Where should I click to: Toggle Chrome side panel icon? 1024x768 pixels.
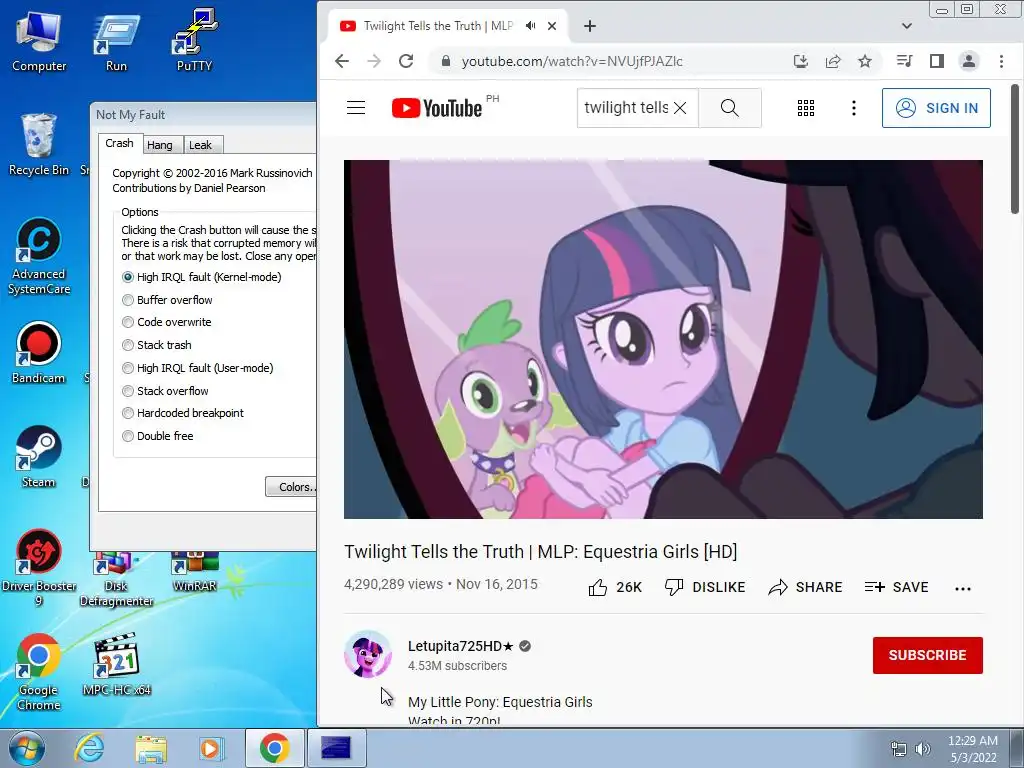pyautogui.click(x=936, y=61)
